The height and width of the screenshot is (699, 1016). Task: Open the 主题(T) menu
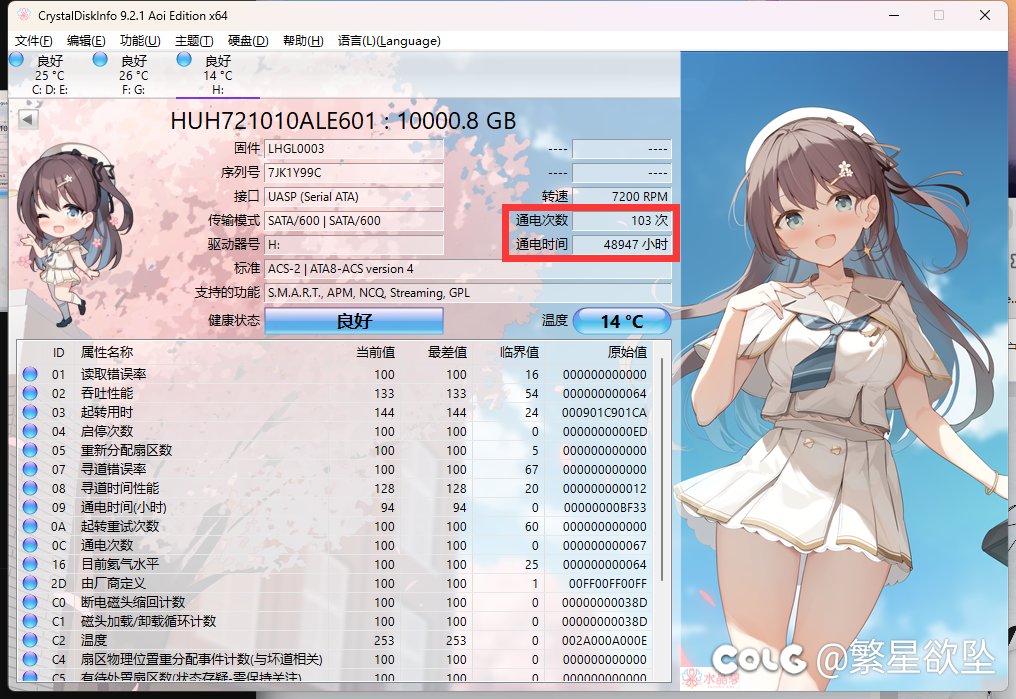tap(194, 41)
